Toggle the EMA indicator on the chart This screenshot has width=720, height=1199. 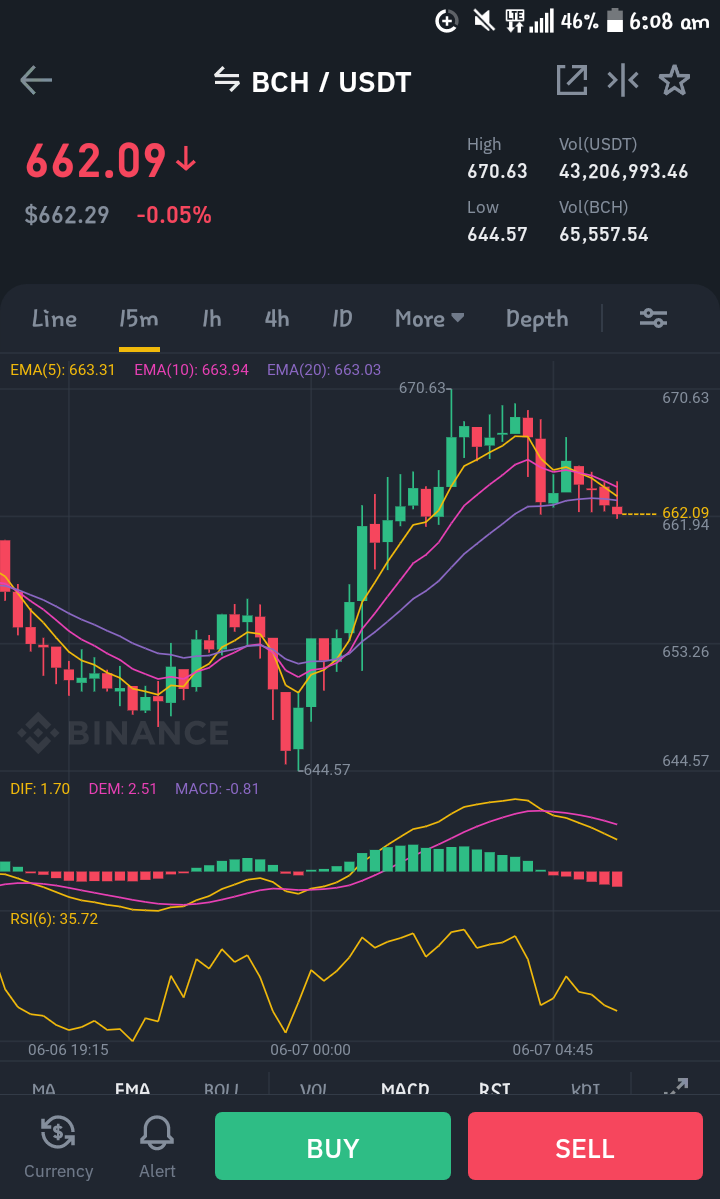pos(132,1087)
